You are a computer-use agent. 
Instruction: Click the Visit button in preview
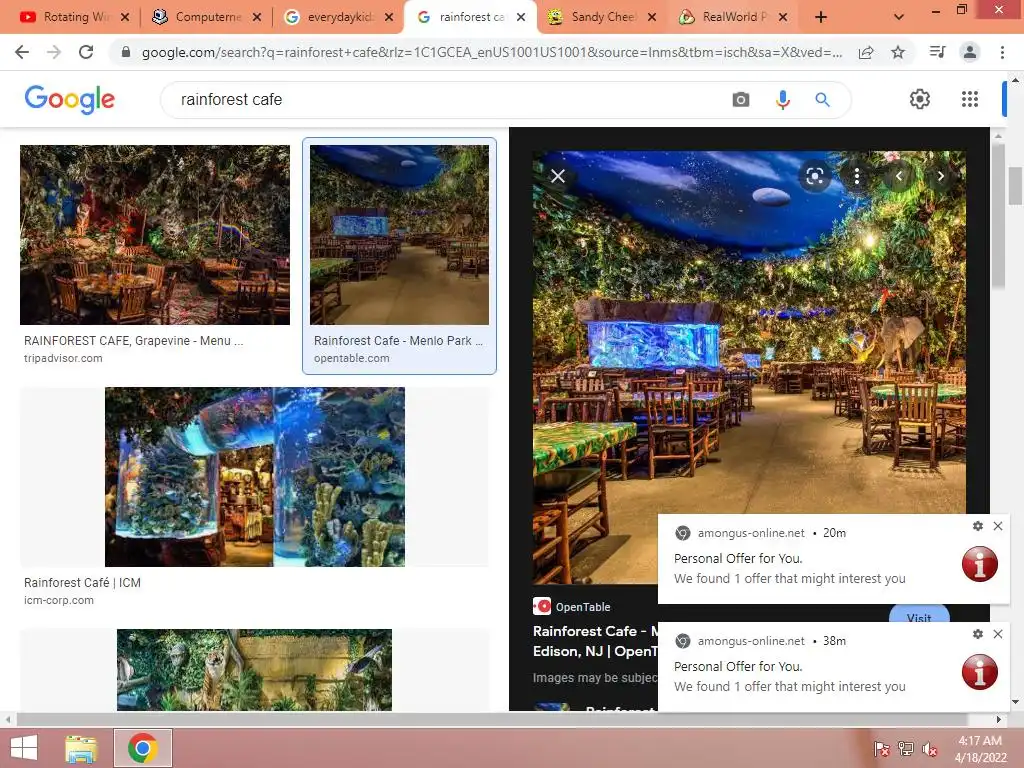click(x=919, y=616)
